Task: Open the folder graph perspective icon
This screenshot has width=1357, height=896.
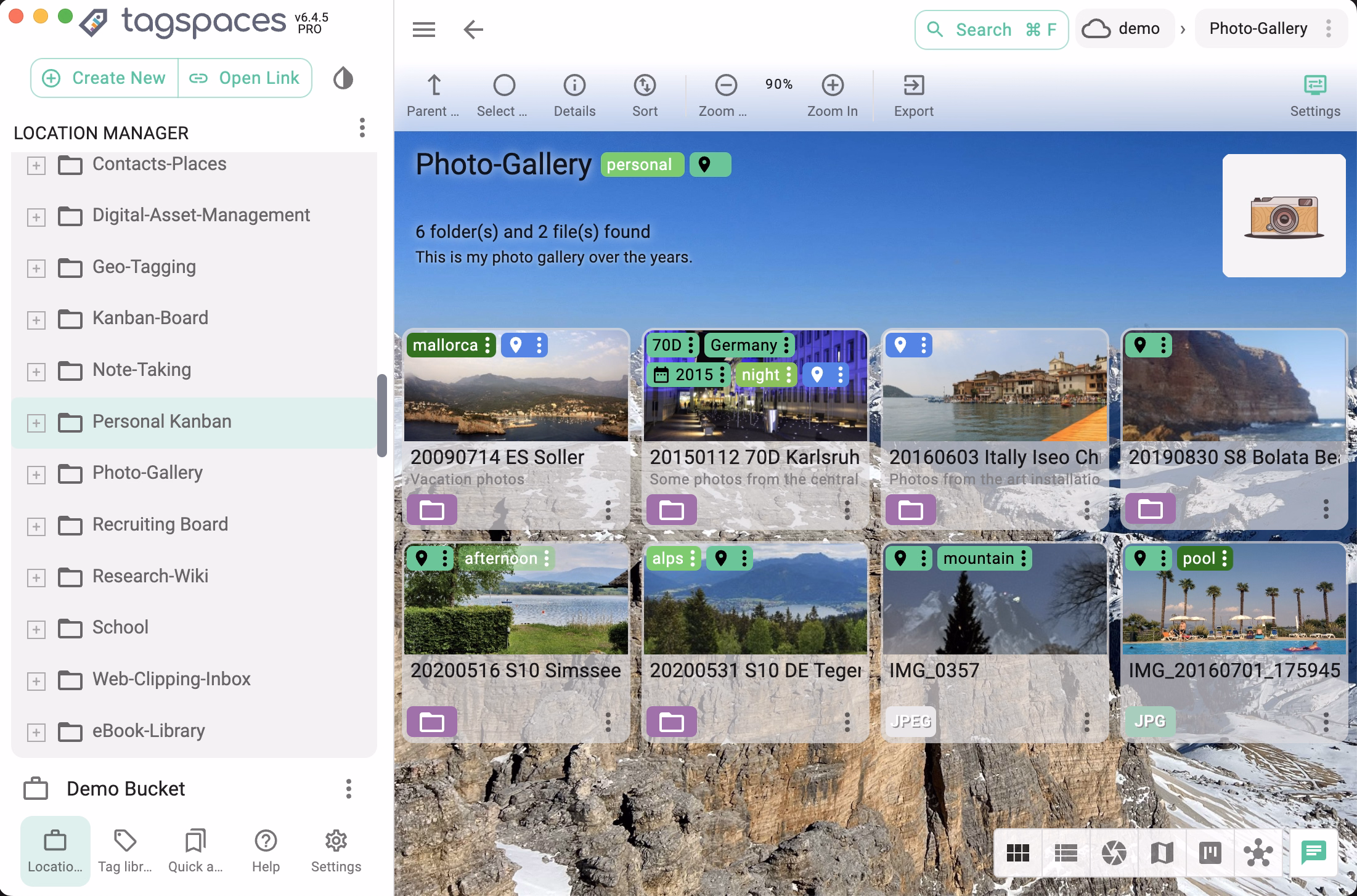Action: pos(1258,853)
